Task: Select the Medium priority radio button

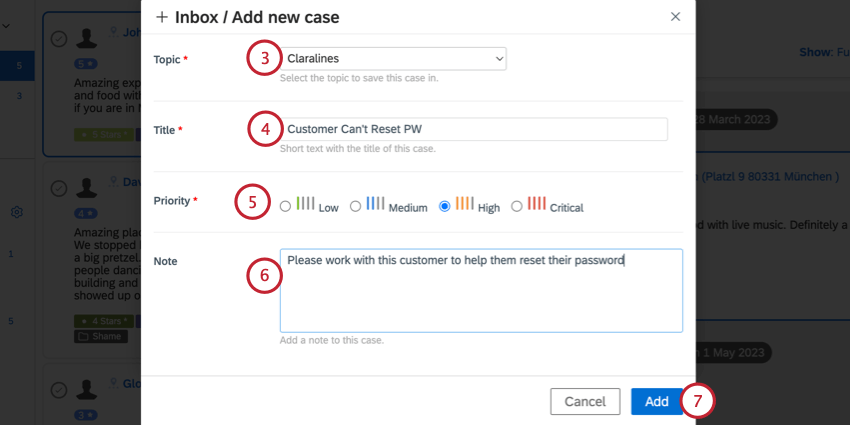Action: click(355, 207)
